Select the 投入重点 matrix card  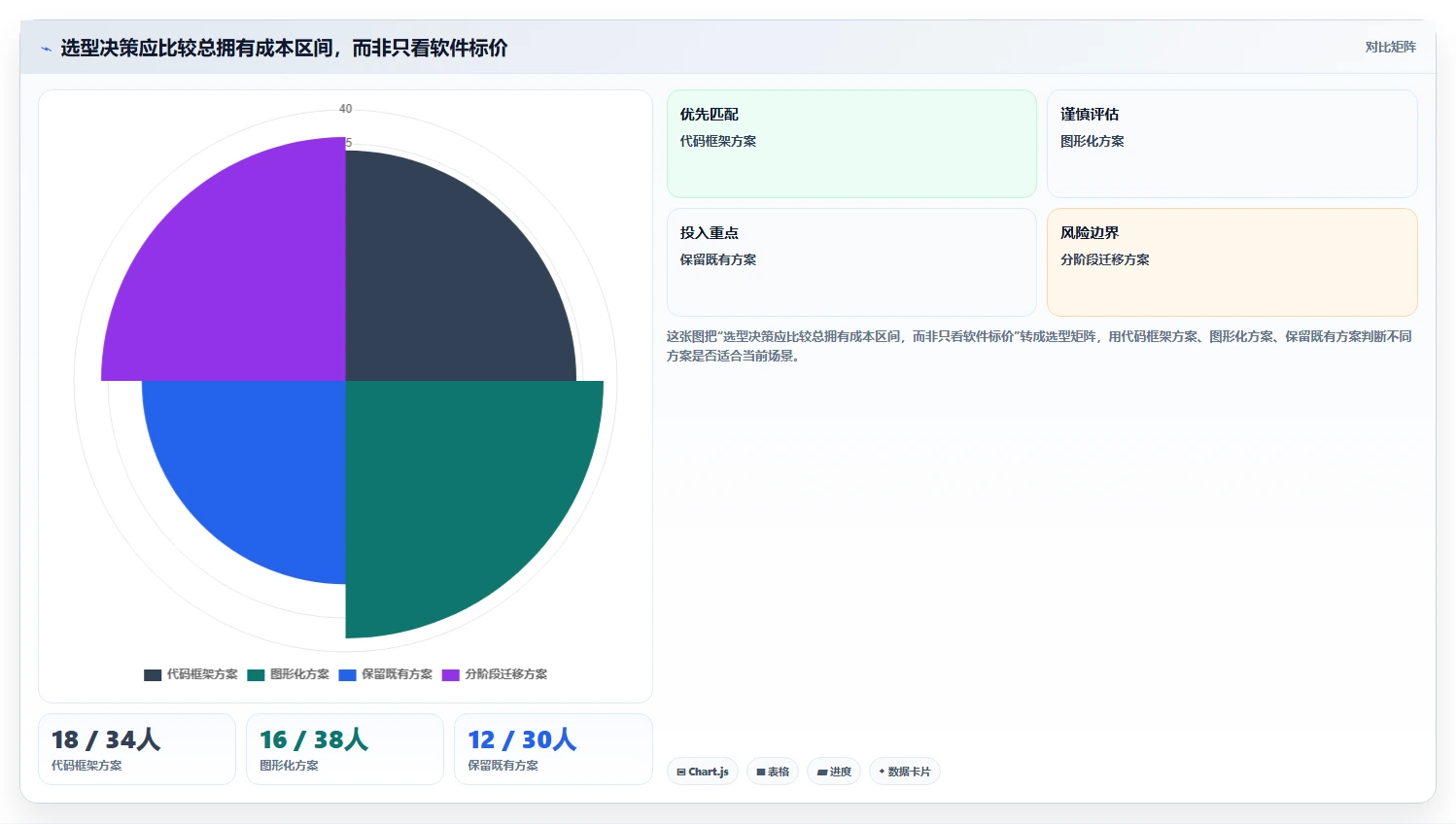click(851, 262)
